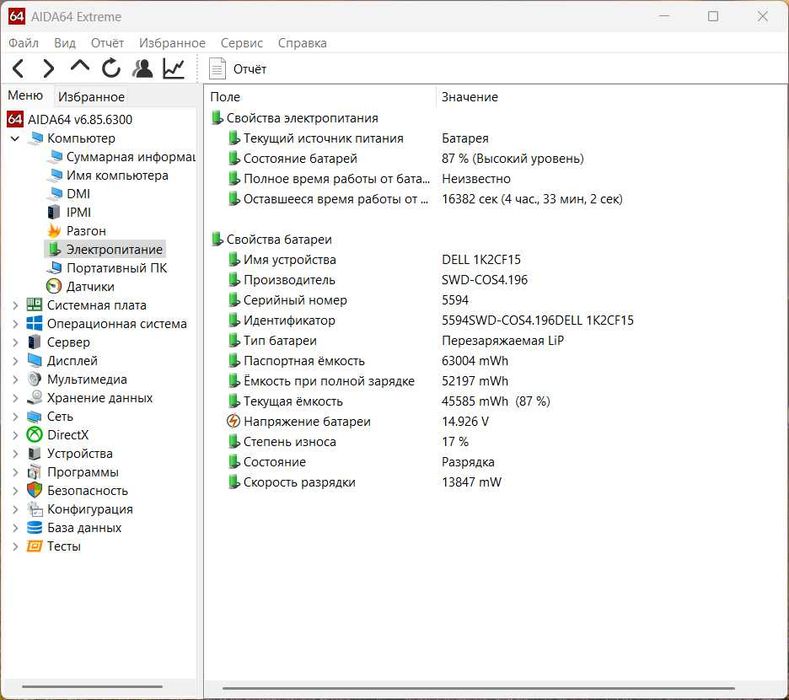Select the IPMI tree item
The height and width of the screenshot is (700, 789).
(69, 212)
